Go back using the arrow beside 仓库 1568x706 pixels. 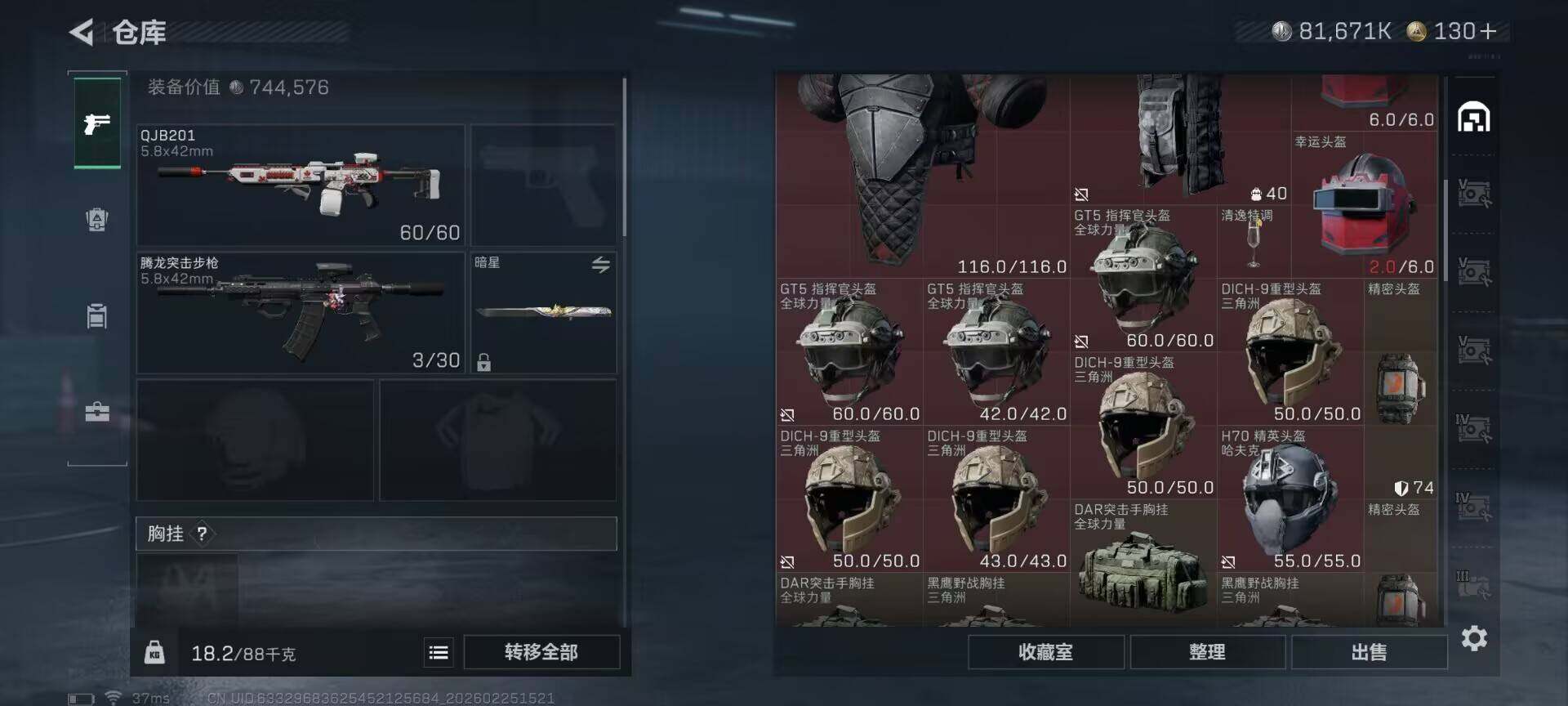[x=82, y=32]
